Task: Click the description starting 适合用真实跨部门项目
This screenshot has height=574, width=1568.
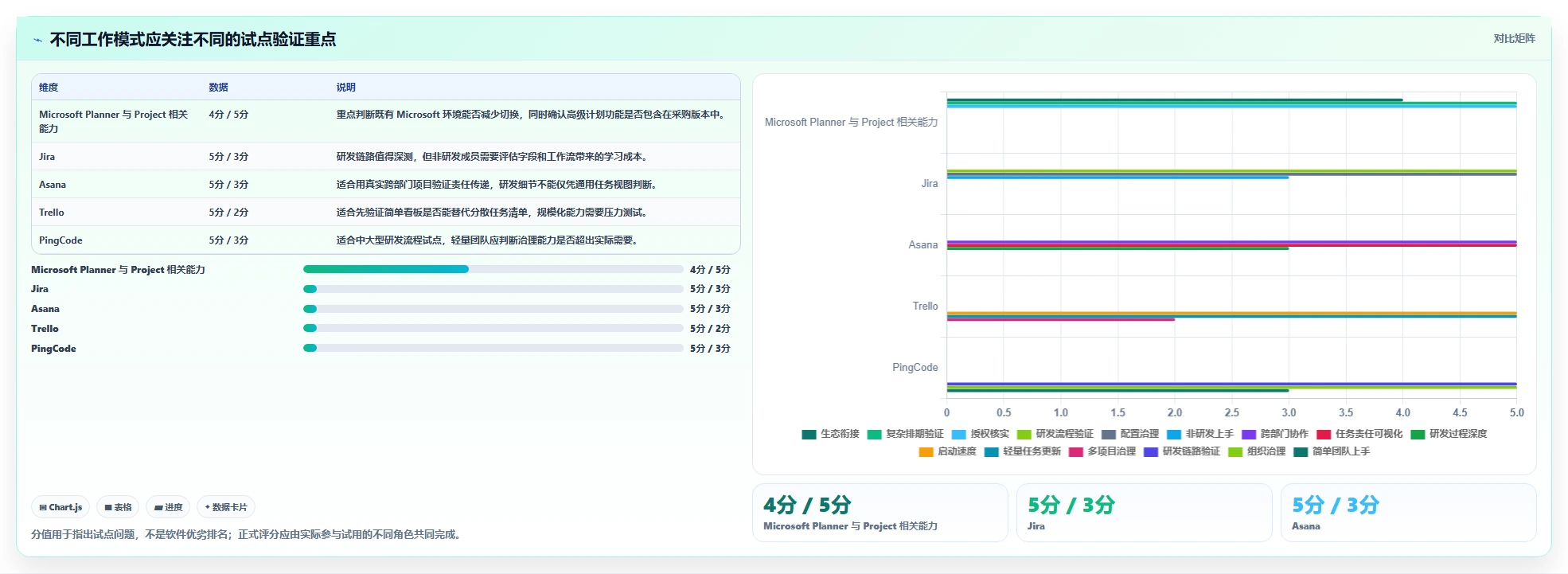Action: pos(497,185)
